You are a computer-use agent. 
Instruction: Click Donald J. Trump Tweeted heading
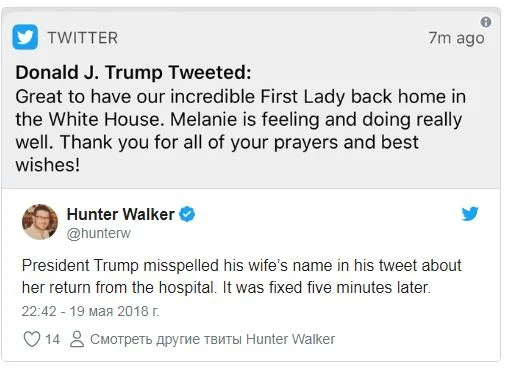133,72
